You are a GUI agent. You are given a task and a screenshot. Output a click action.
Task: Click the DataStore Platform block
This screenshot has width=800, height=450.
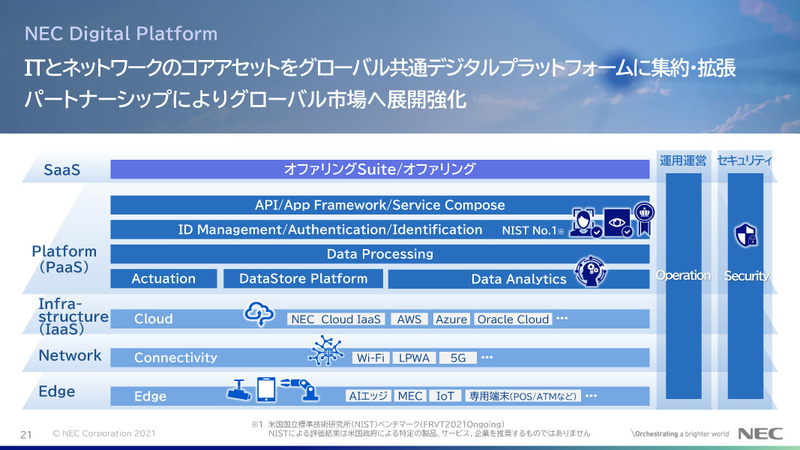pos(303,279)
